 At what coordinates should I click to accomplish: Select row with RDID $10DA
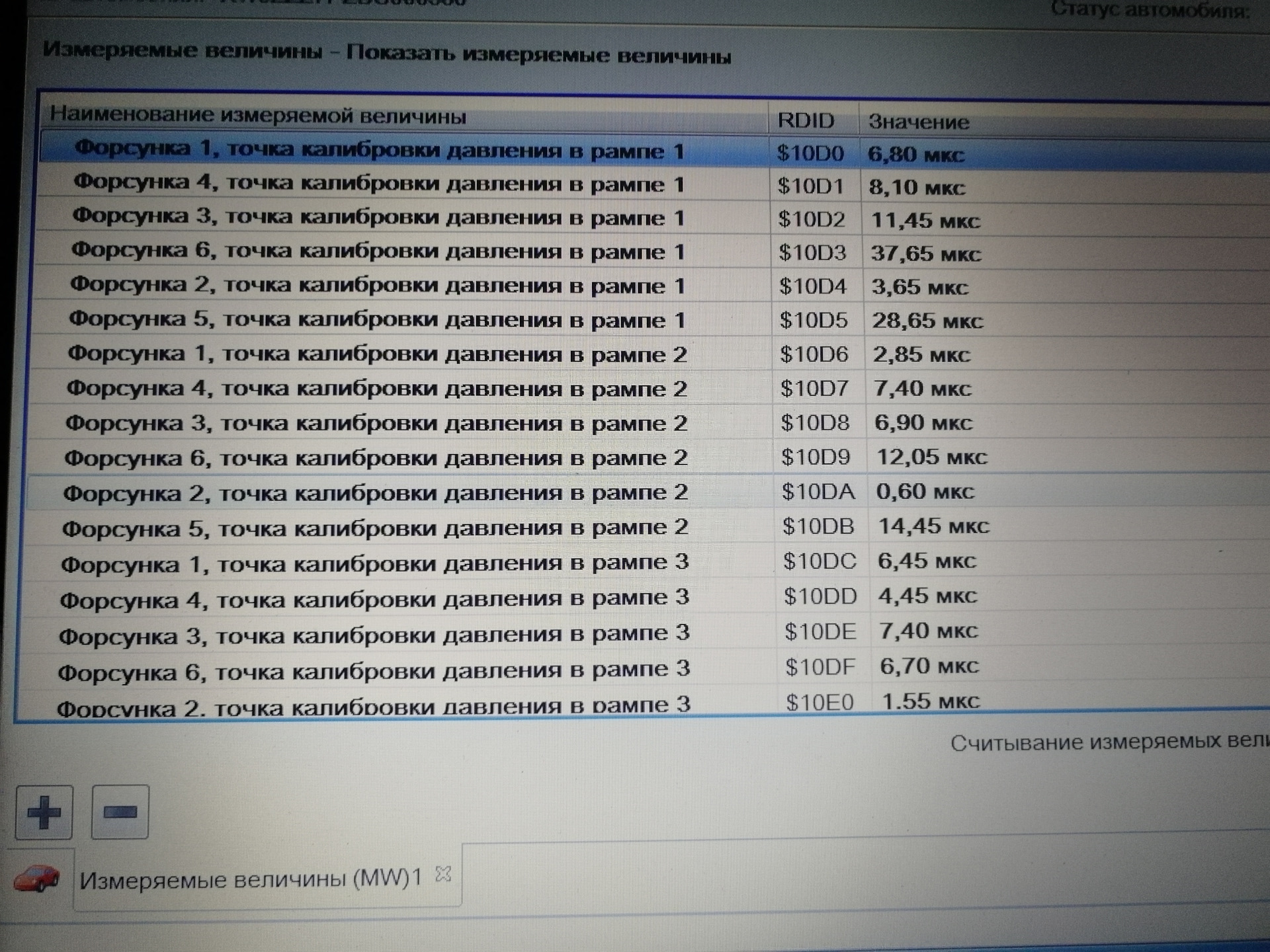click(x=818, y=492)
